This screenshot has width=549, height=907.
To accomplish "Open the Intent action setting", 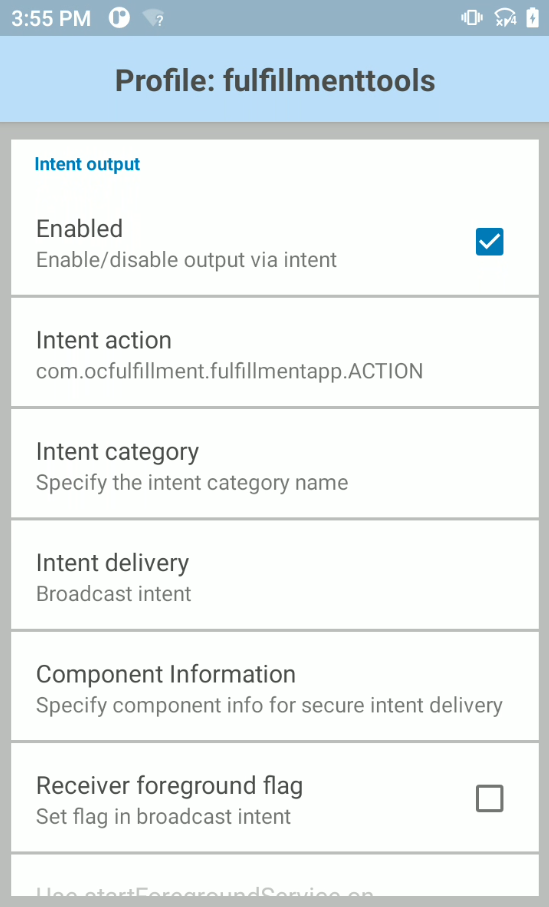I will (275, 353).
